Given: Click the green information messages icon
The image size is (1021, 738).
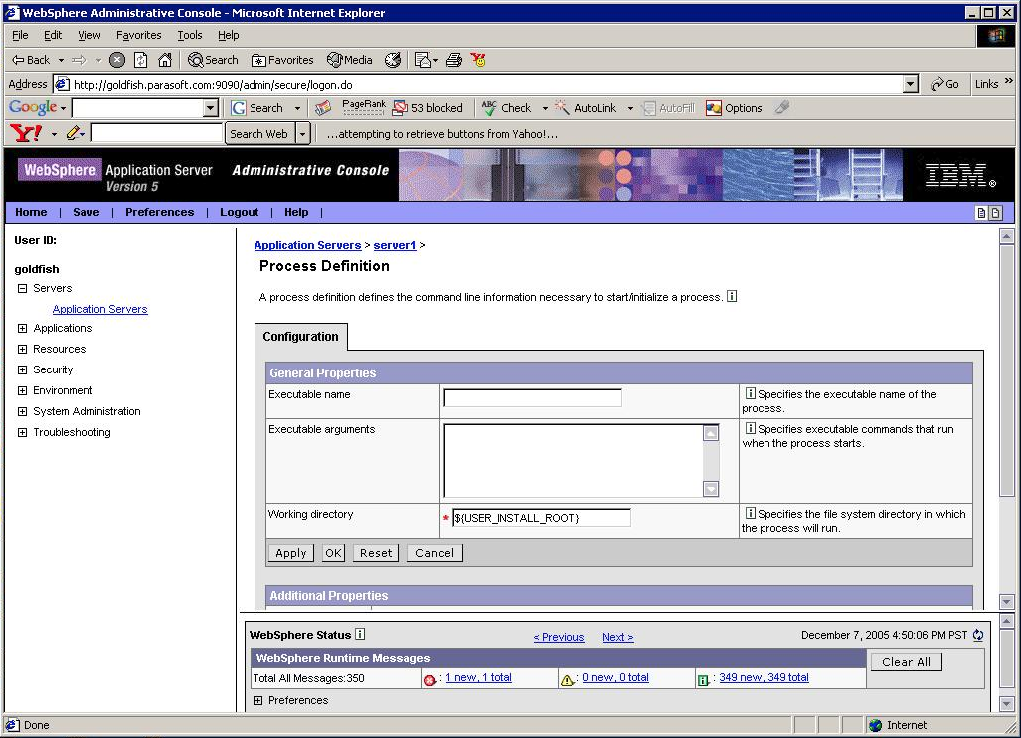Looking at the screenshot, I should [x=703, y=680].
